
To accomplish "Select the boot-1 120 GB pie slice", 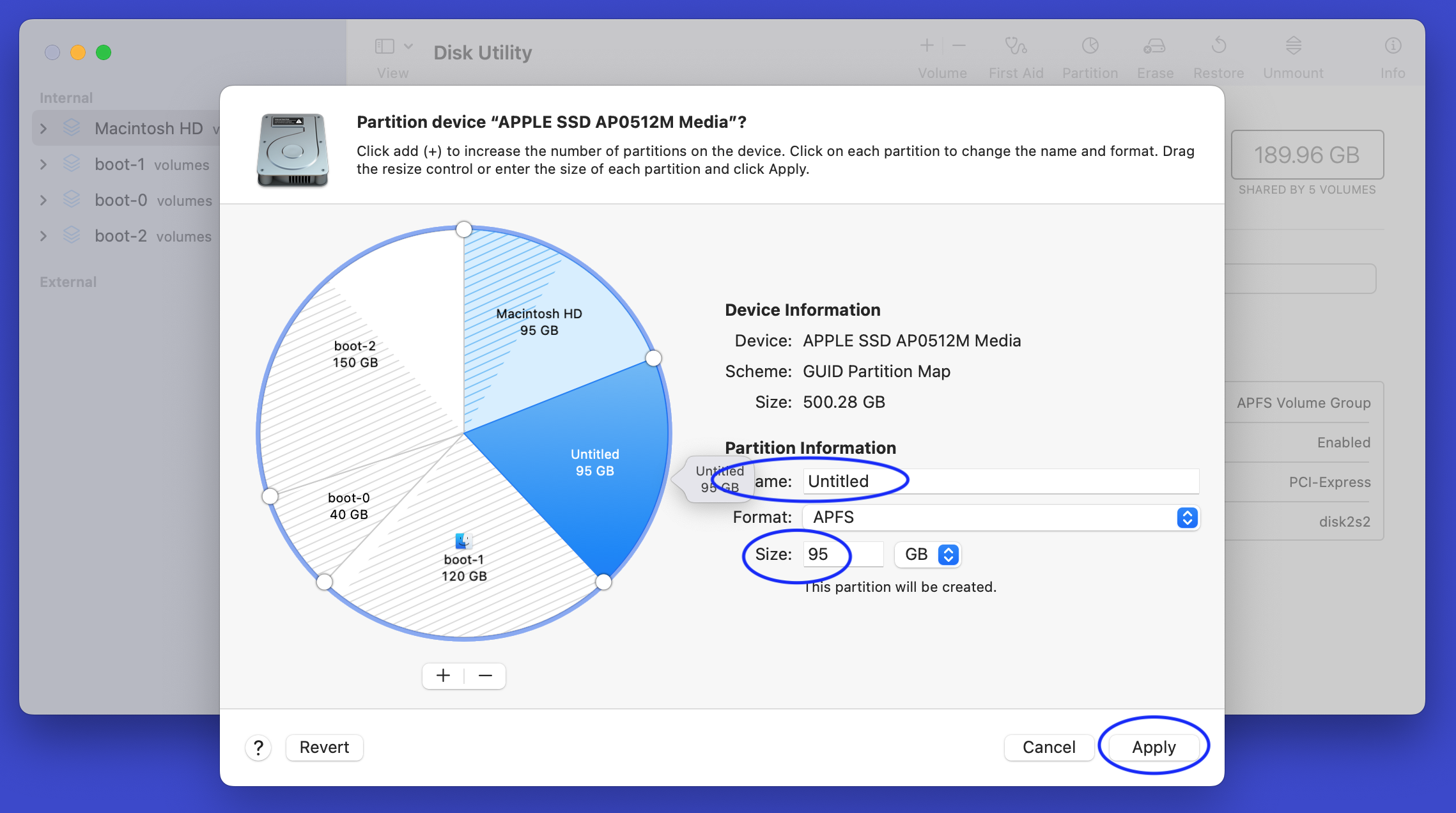I will pyautogui.click(x=465, y=568).
